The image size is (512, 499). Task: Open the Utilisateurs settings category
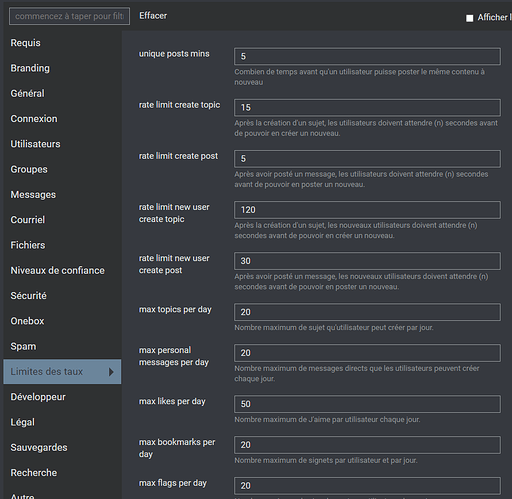point(35,144)
